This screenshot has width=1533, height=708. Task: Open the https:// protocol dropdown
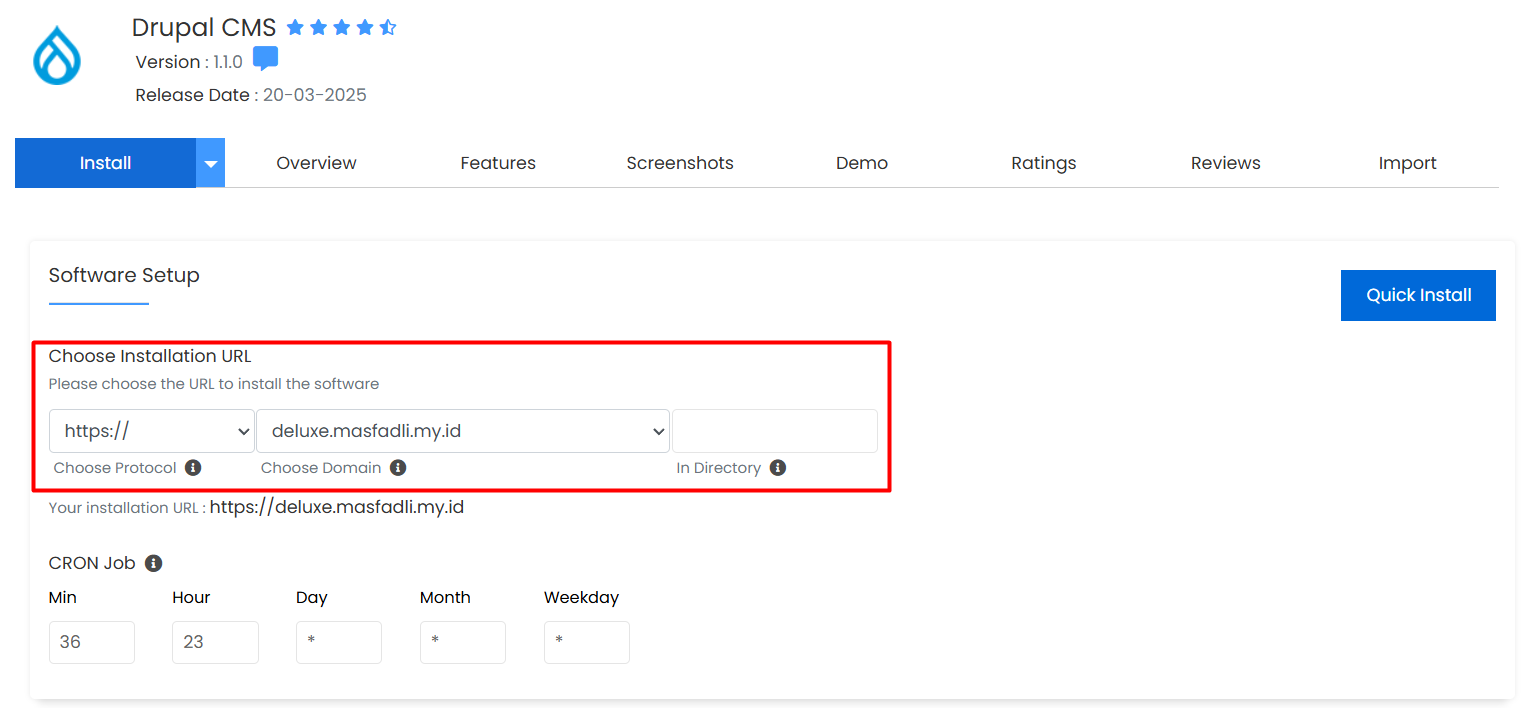coord(152,431)
